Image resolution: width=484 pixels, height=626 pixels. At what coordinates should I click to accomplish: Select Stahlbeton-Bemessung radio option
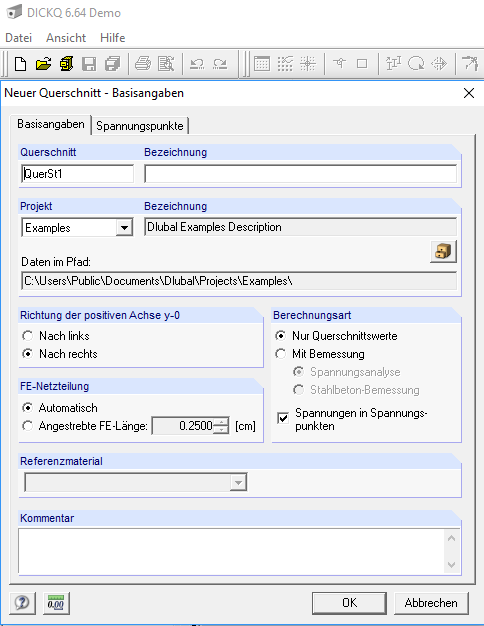(x=298, y=390)
